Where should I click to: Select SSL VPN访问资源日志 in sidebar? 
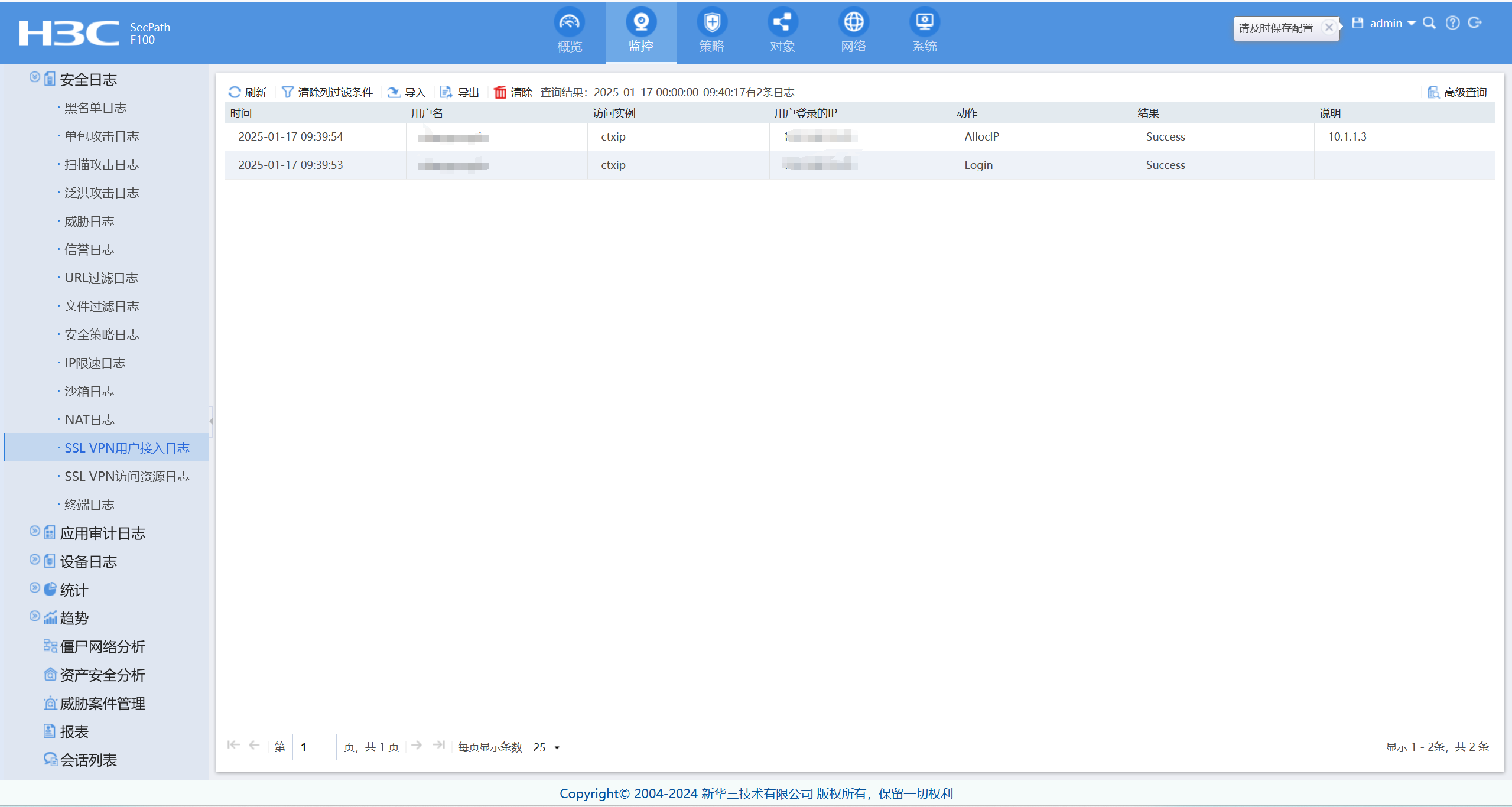pos(127,477)
